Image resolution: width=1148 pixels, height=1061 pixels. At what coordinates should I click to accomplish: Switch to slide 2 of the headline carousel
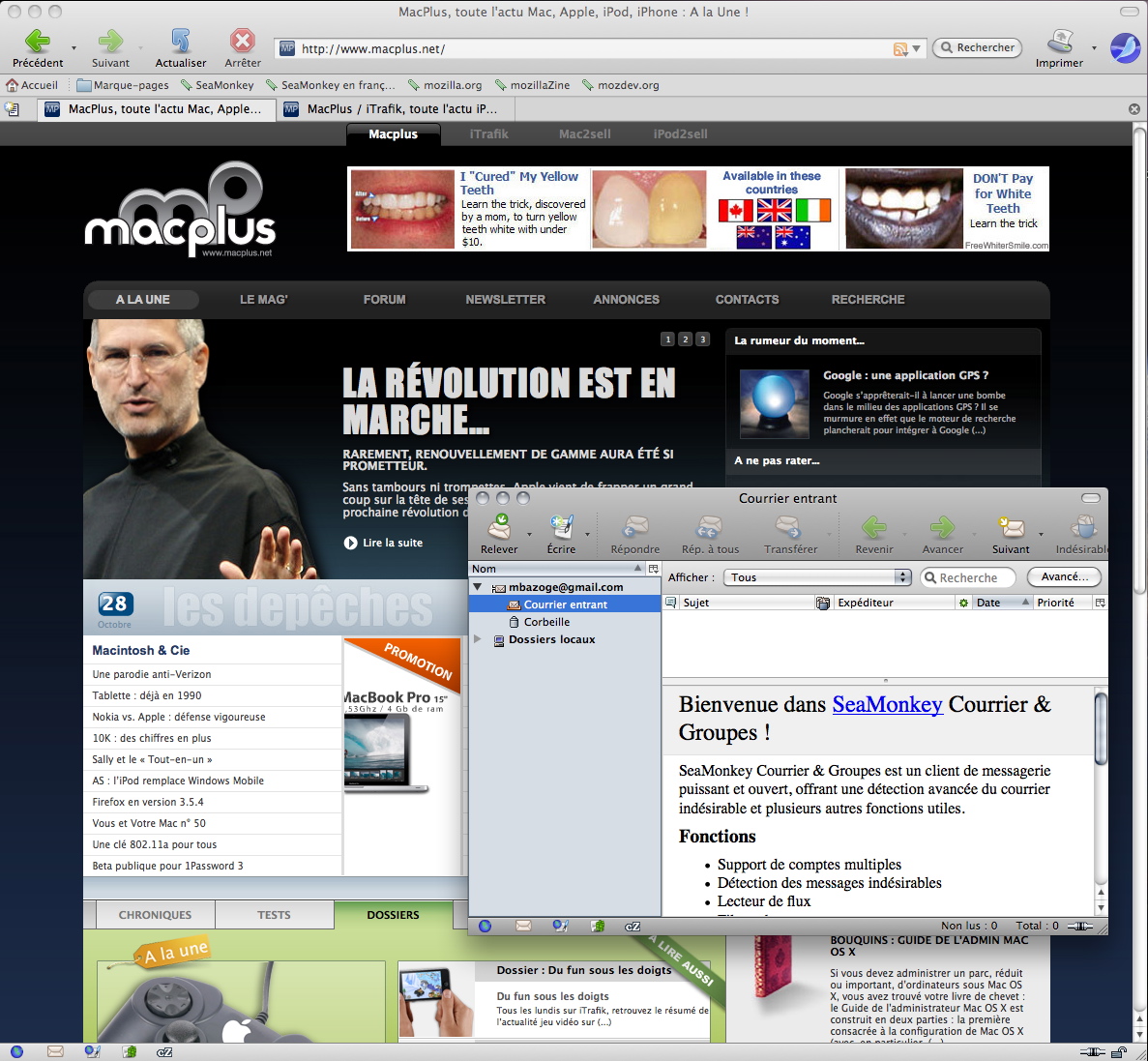[x=686, y=339]
